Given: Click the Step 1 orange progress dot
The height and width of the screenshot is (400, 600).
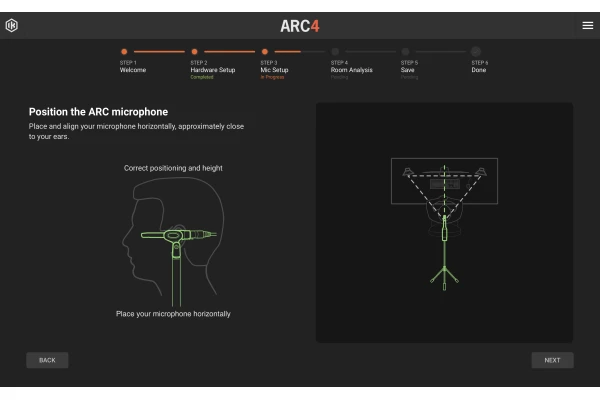Looking at the screenshot, I should (x=124, y=51).
